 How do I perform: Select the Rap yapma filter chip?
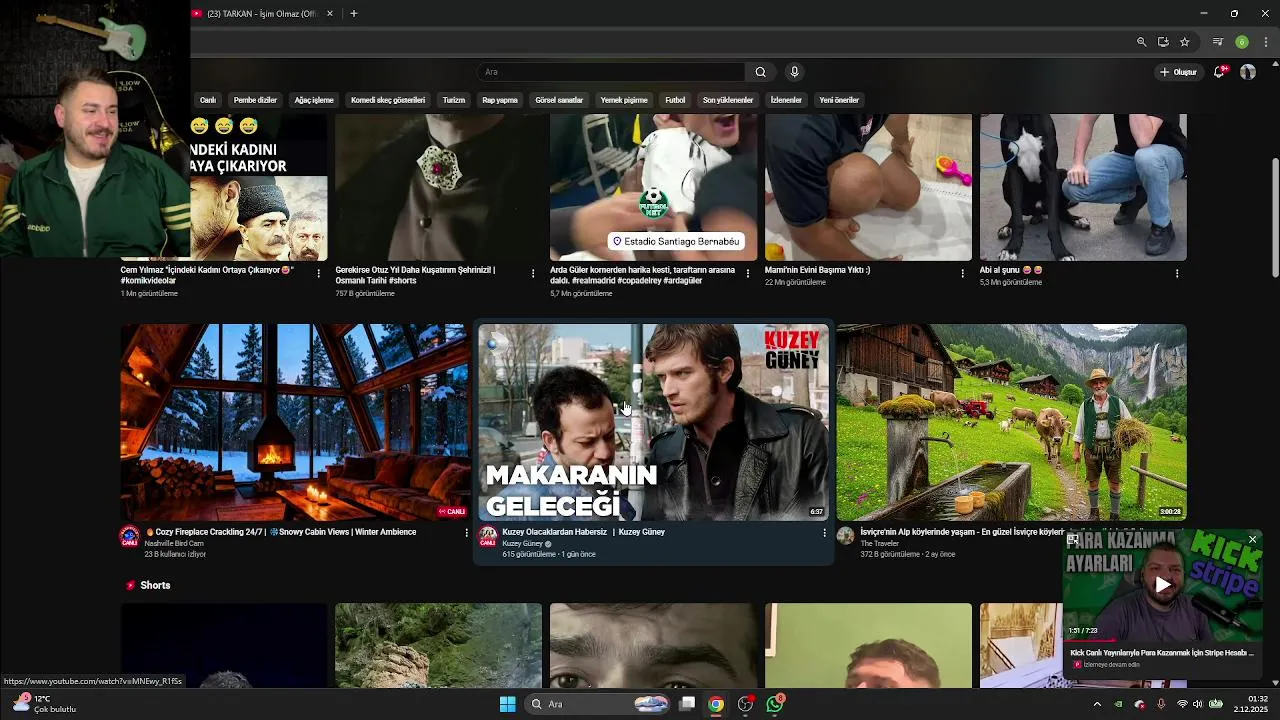[x=500, y=100]
